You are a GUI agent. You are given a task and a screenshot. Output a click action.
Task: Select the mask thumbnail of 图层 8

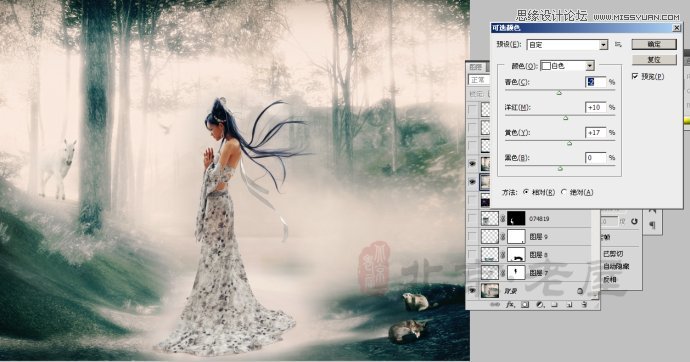point(516,255)
